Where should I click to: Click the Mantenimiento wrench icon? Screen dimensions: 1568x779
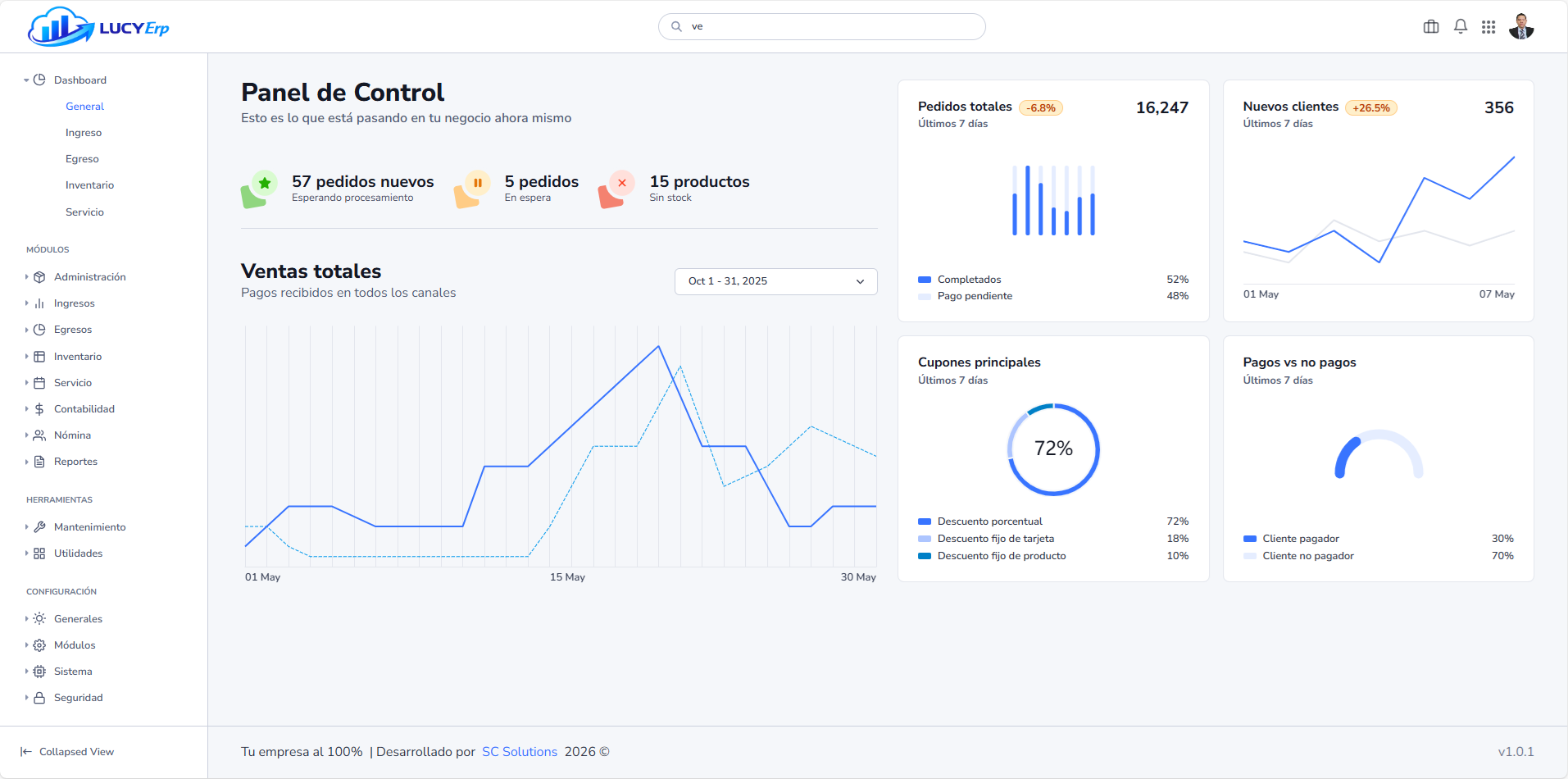click(x=39, y=527)
